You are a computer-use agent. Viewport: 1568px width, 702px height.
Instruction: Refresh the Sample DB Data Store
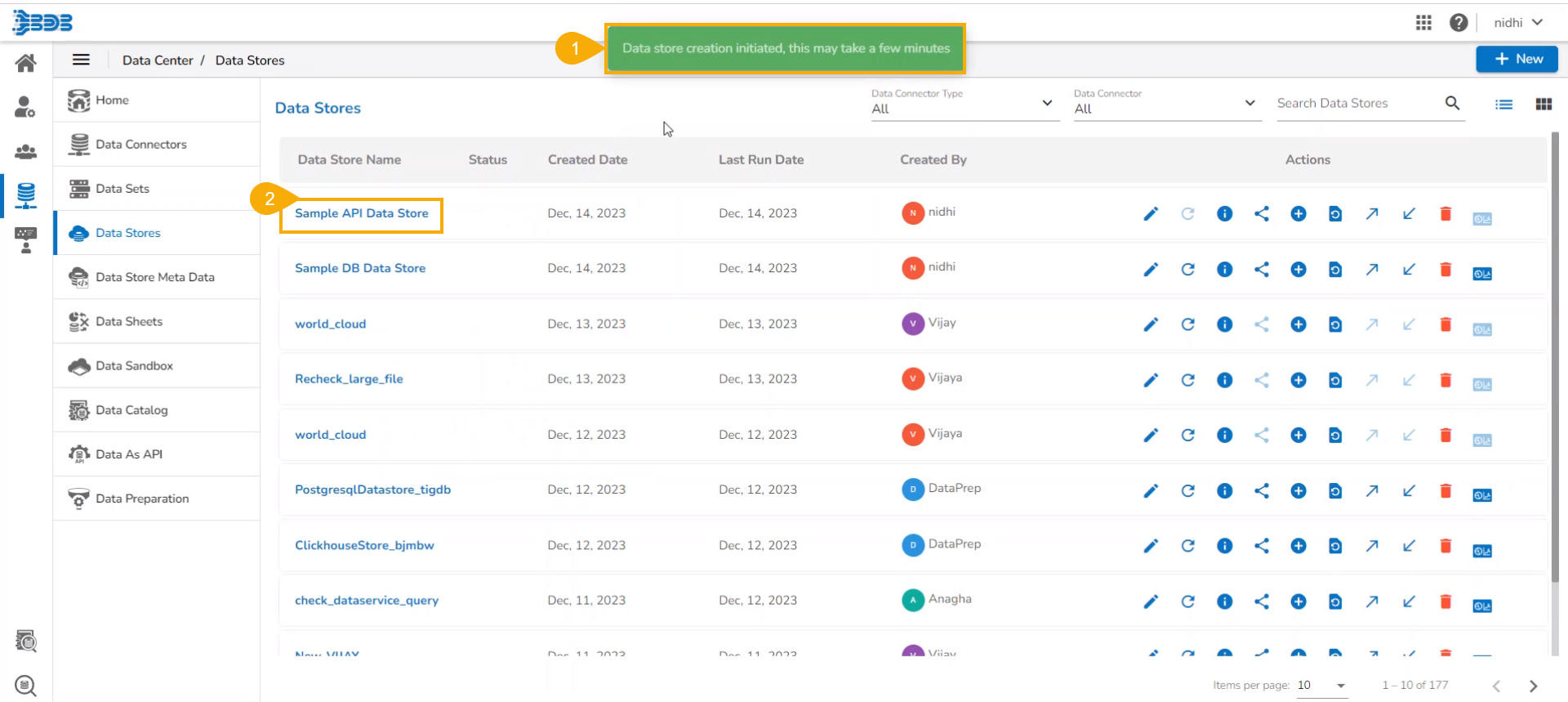(x=1187, y=270)
